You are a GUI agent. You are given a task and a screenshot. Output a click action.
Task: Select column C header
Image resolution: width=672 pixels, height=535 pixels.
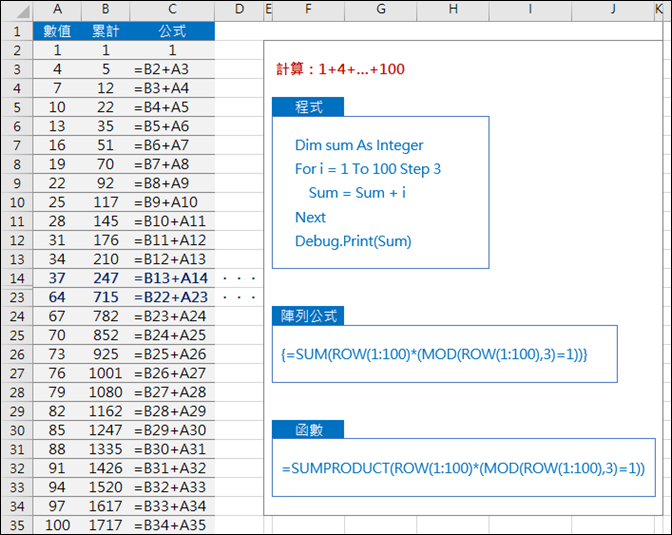172,9
